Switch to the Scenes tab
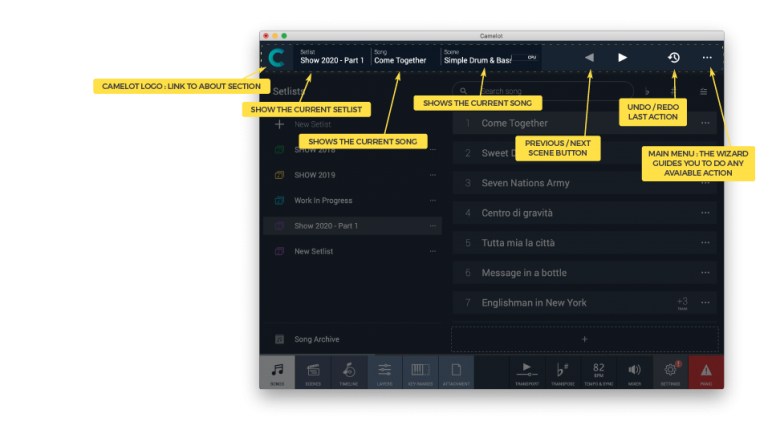This screenshot has height=434, width=768. click(313, 371)
